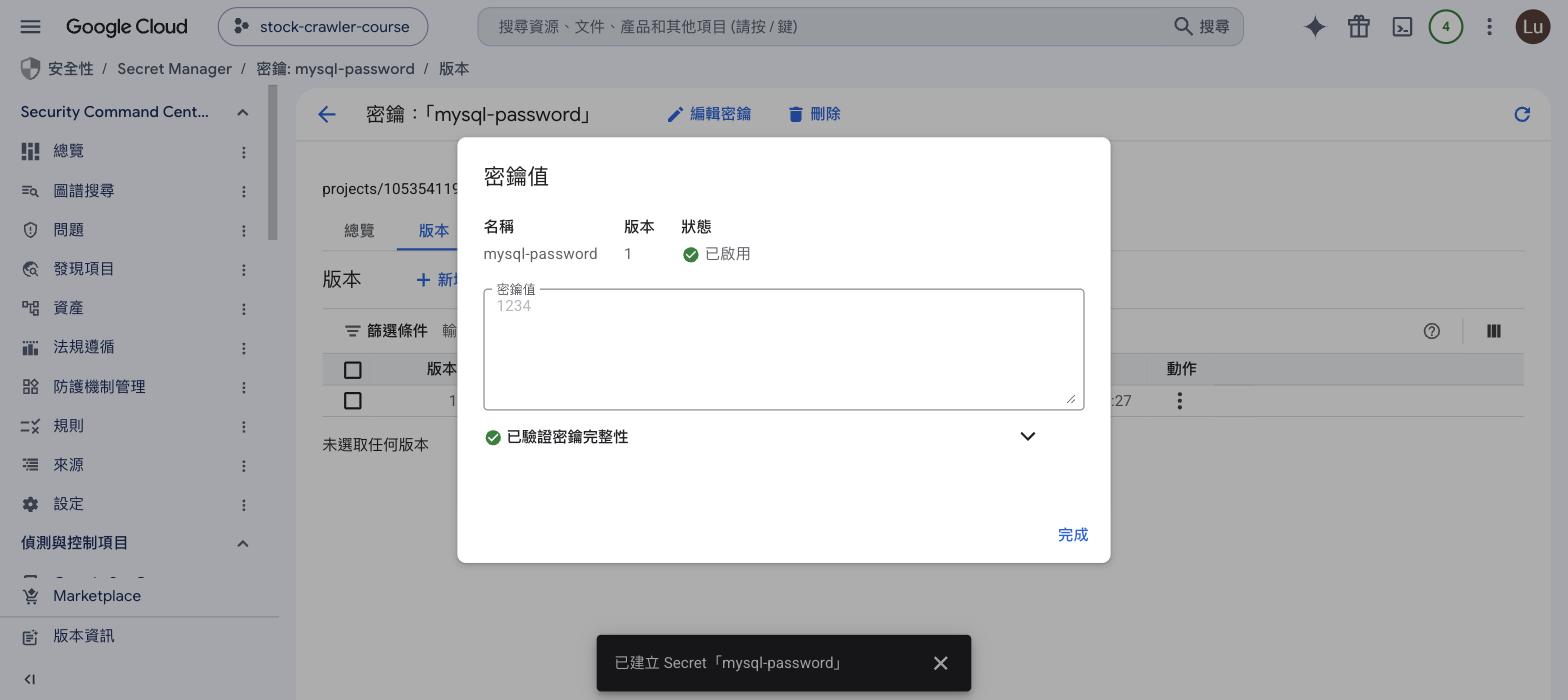Open 資產 in the sidebar
This screenshot has width=1568, height=700.
coord(68,308)
